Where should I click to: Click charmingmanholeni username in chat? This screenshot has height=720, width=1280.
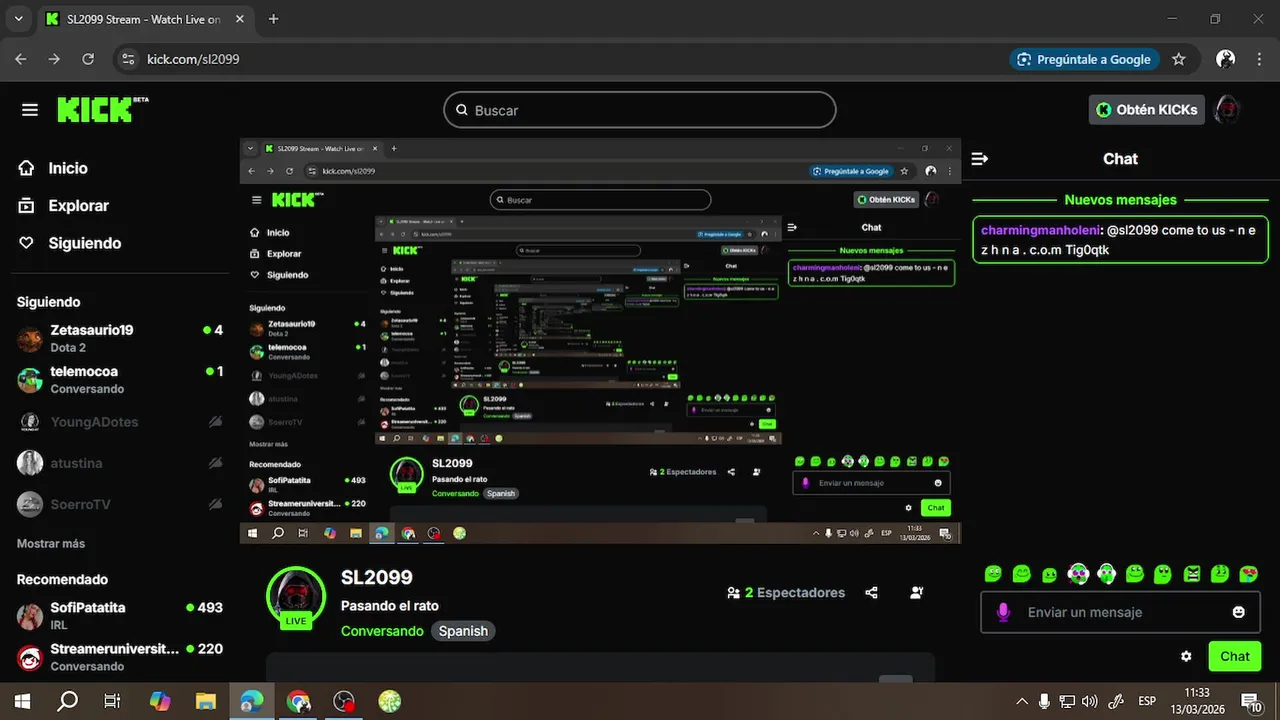click(x=1040, y=230)
